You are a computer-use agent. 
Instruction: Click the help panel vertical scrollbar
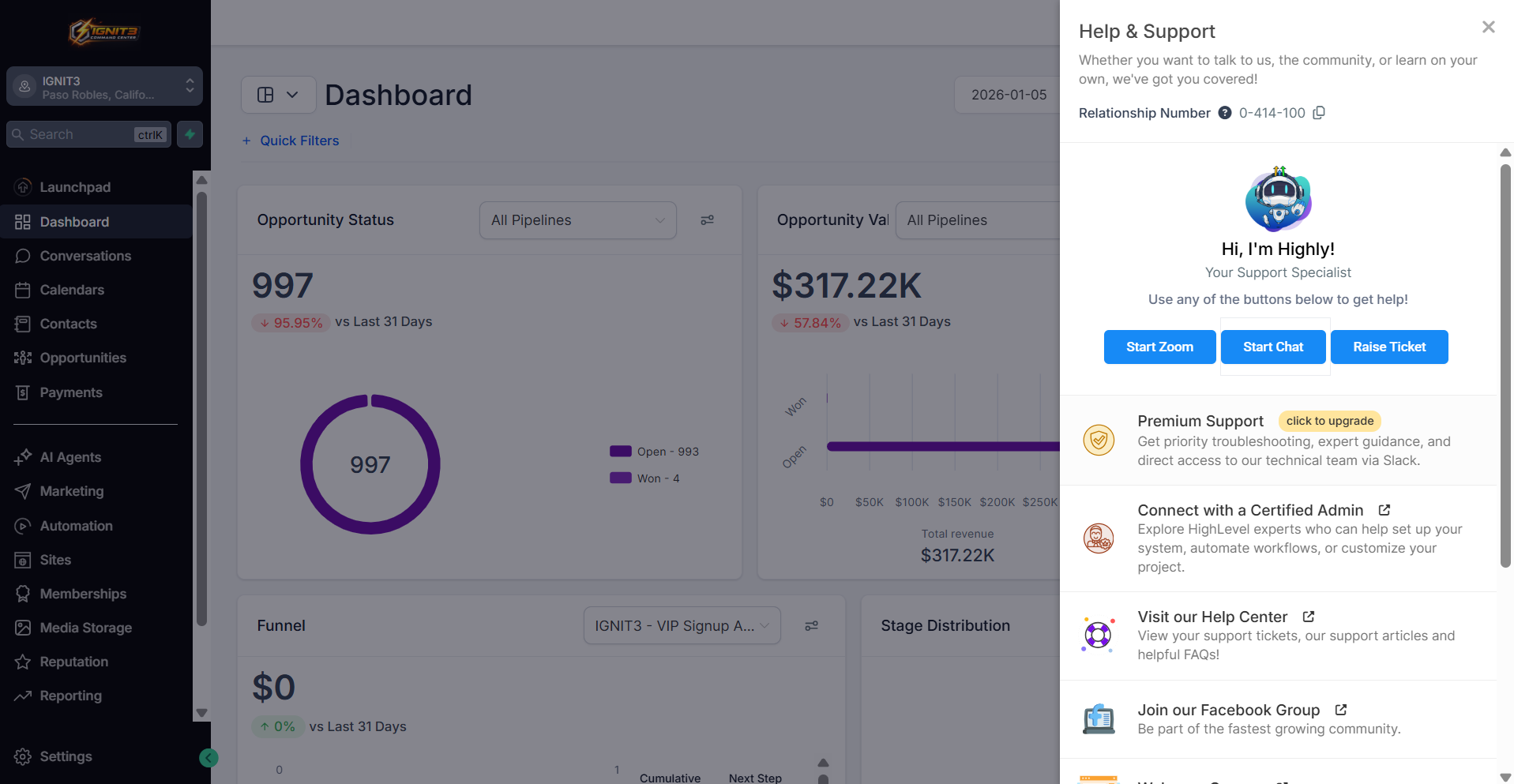(1505, 366)
